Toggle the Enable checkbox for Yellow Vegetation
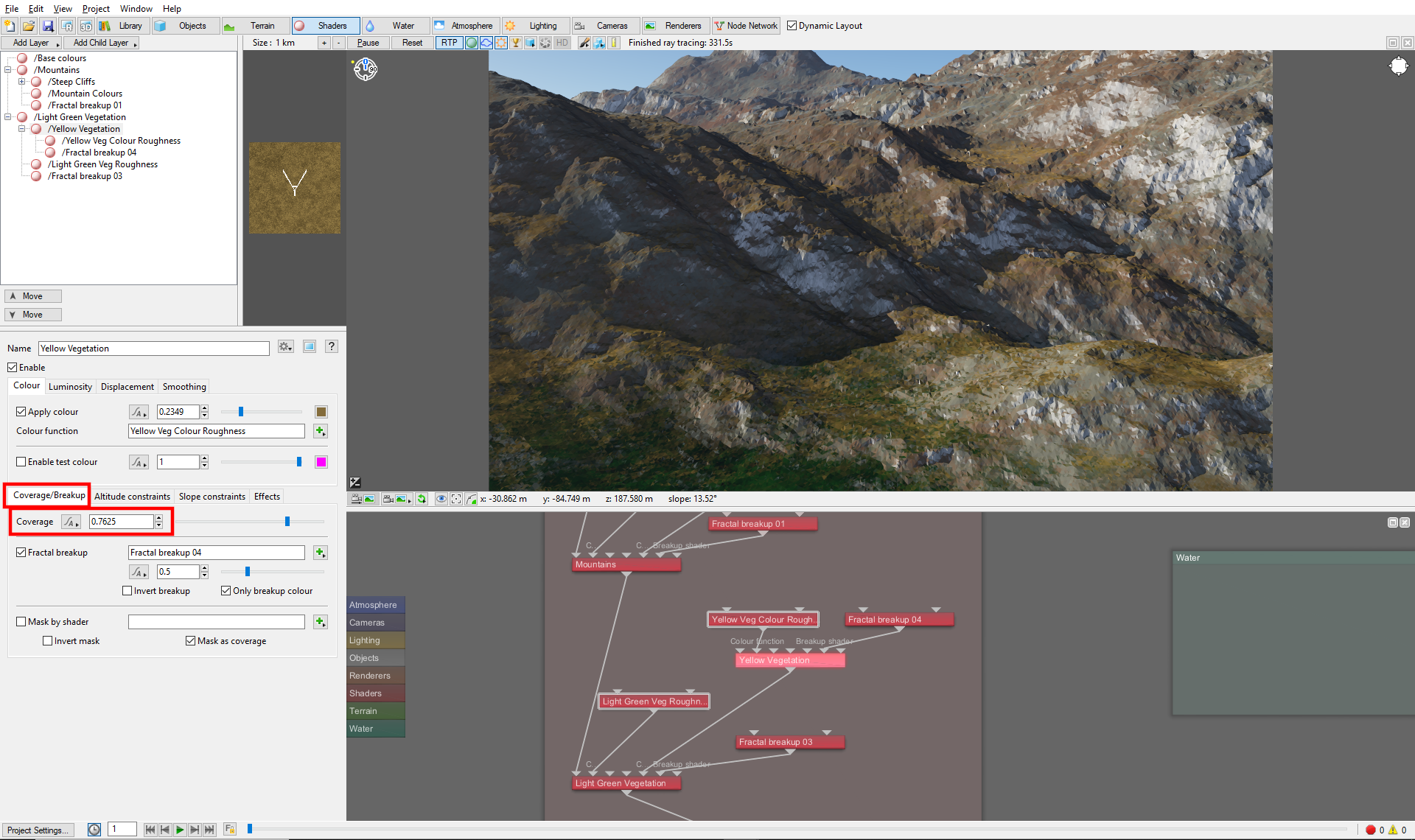Viewport: 1415px width, 840px height. pos(13,368)
